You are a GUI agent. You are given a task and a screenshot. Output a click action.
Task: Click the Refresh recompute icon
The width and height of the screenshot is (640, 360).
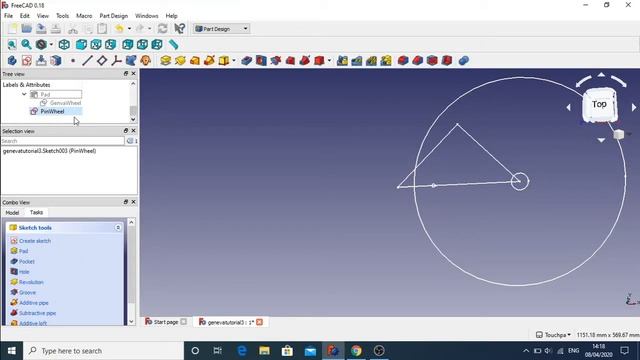click(162, 29)
